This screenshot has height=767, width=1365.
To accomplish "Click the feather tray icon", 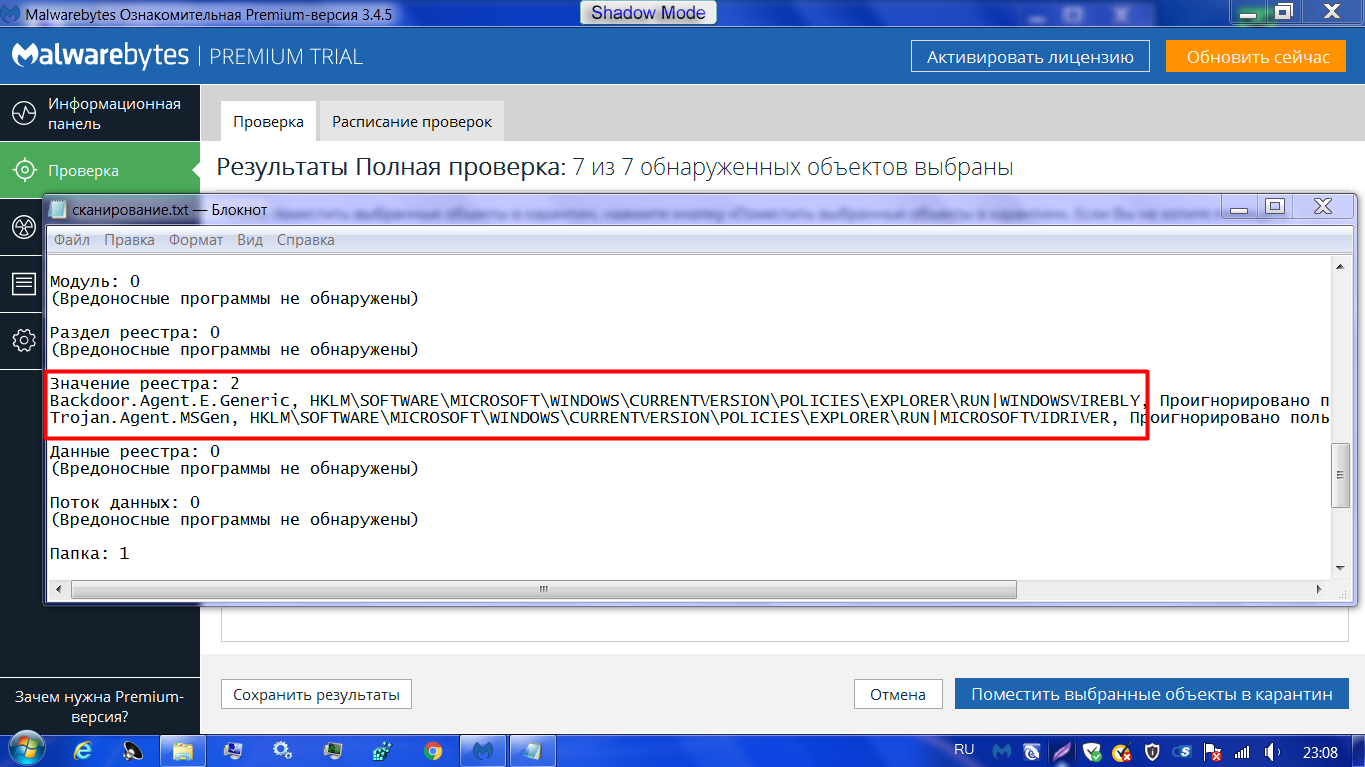I will pos(1062,751).
